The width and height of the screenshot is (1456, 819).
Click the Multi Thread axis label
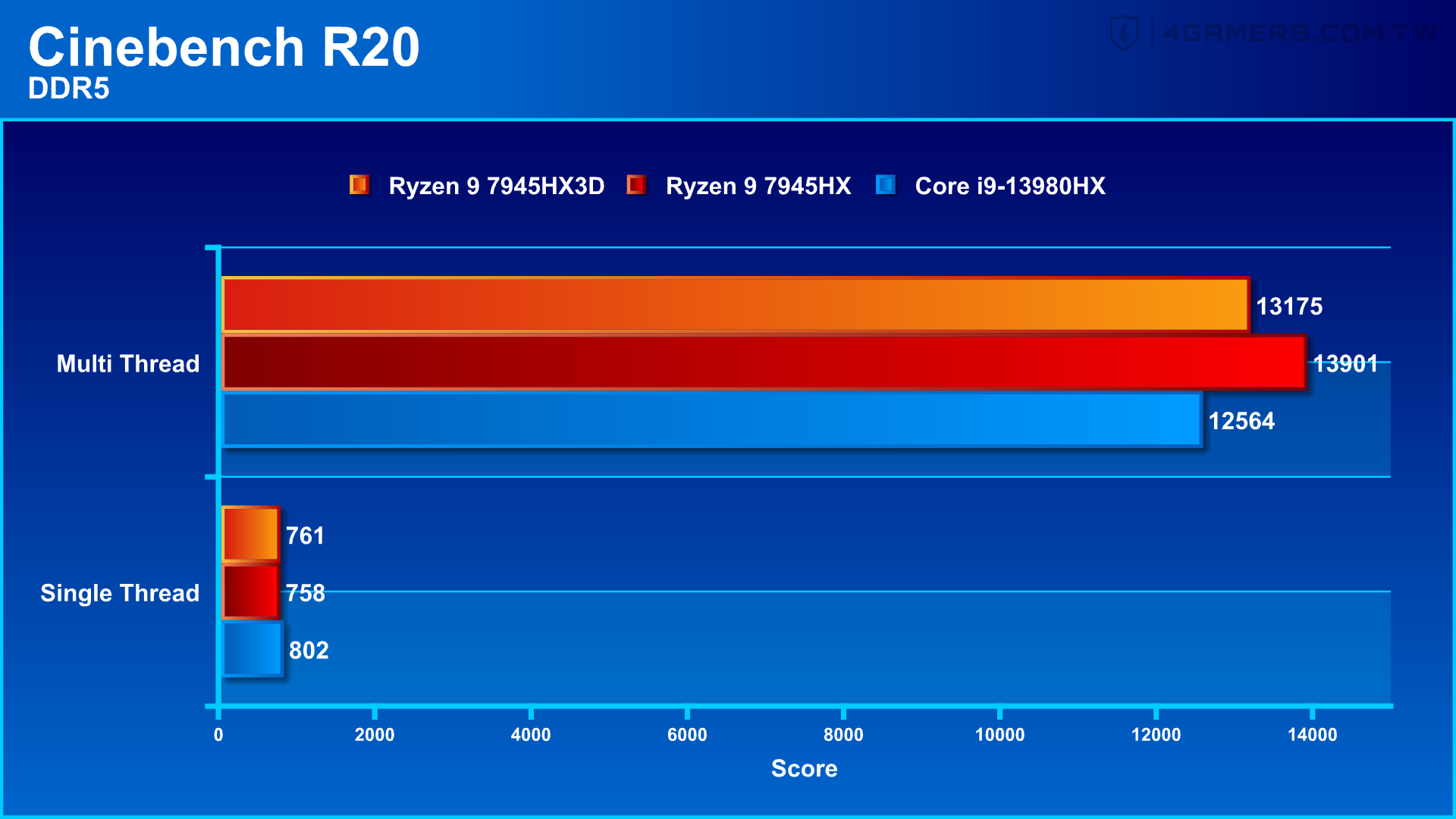click(x=128, y=364)
